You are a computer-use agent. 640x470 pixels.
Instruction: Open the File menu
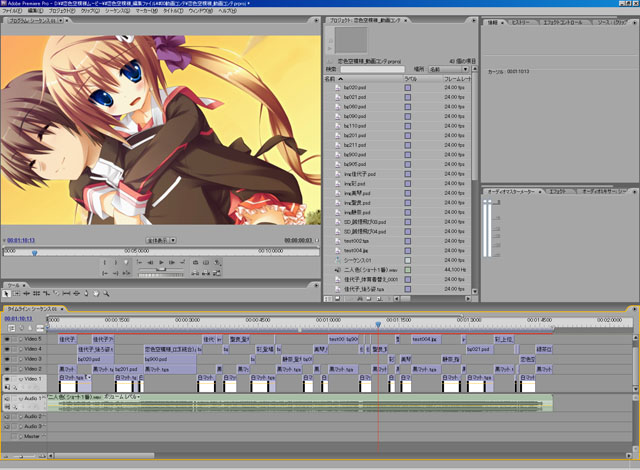click(x=12, y=11)
